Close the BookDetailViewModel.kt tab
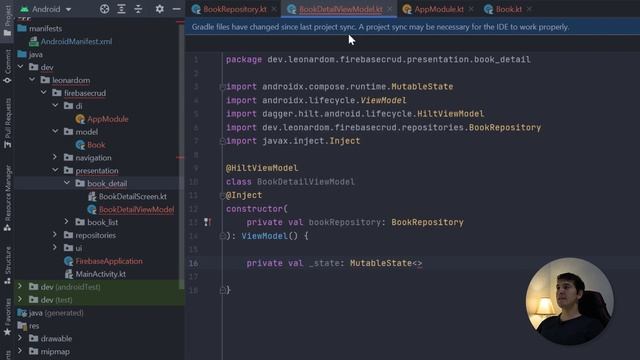 (x=390, y=9)
